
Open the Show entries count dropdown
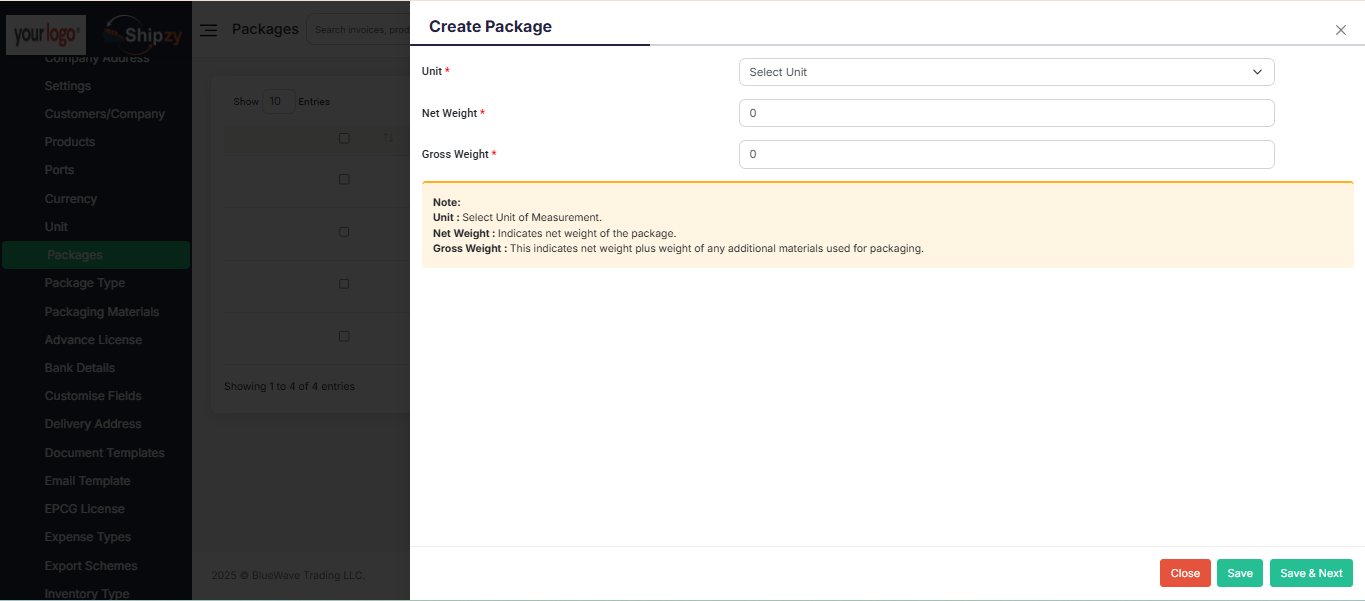278,101
